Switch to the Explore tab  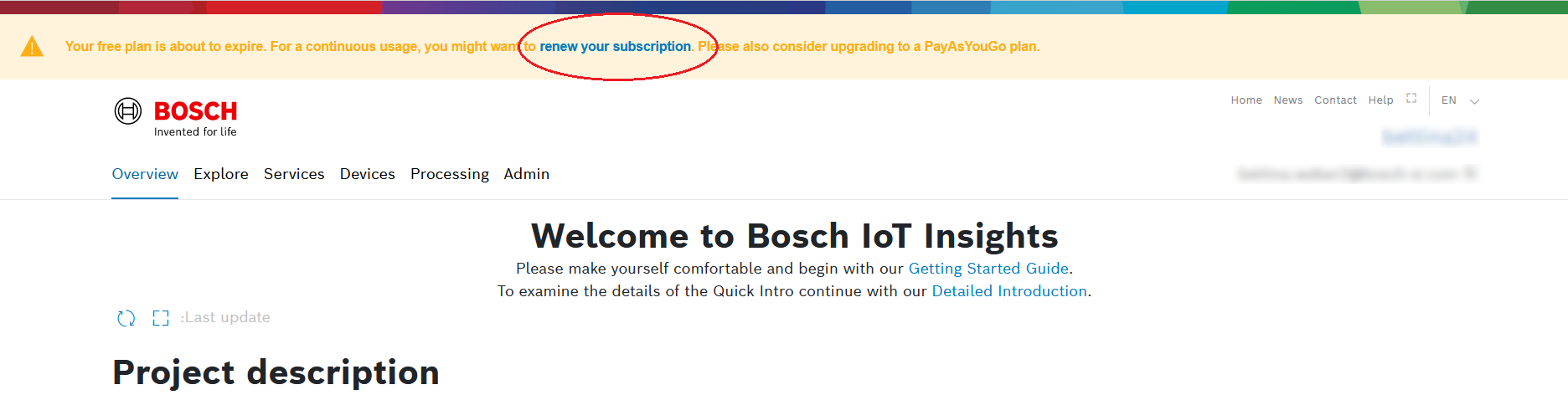(x=221, y=174)
